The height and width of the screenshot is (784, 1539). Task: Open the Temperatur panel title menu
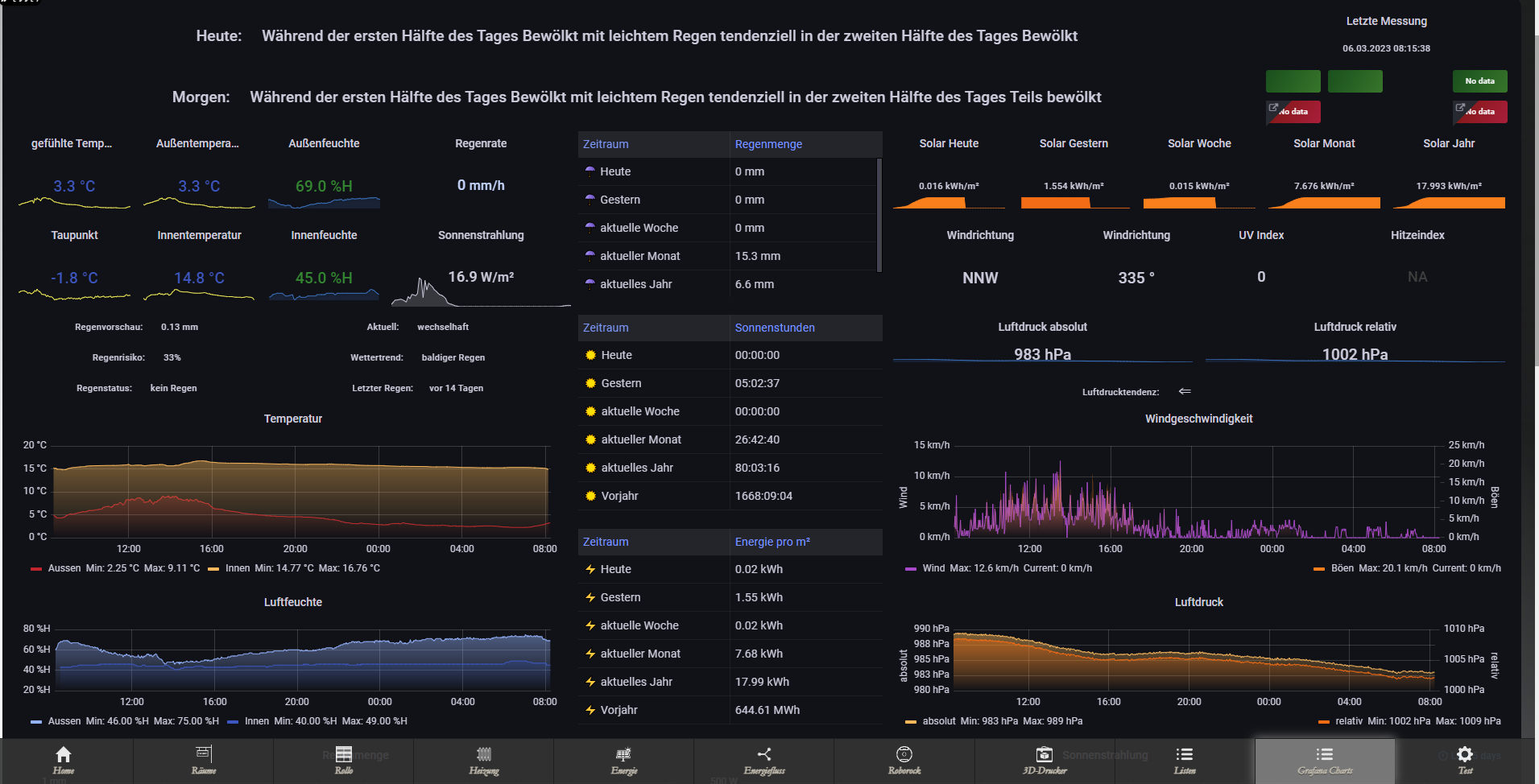tap(293, 419)
